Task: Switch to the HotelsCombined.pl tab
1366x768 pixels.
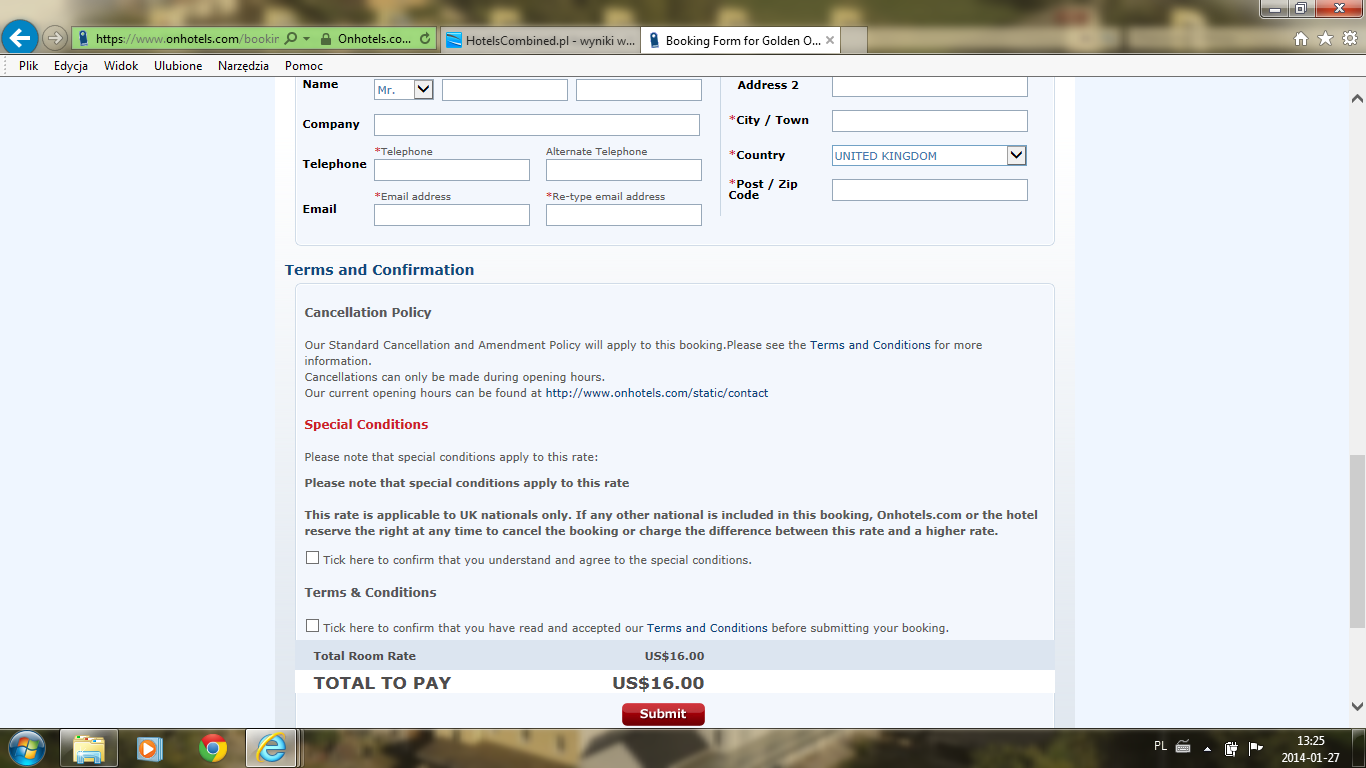Action: pyautogui.click(x=540, y=40)
